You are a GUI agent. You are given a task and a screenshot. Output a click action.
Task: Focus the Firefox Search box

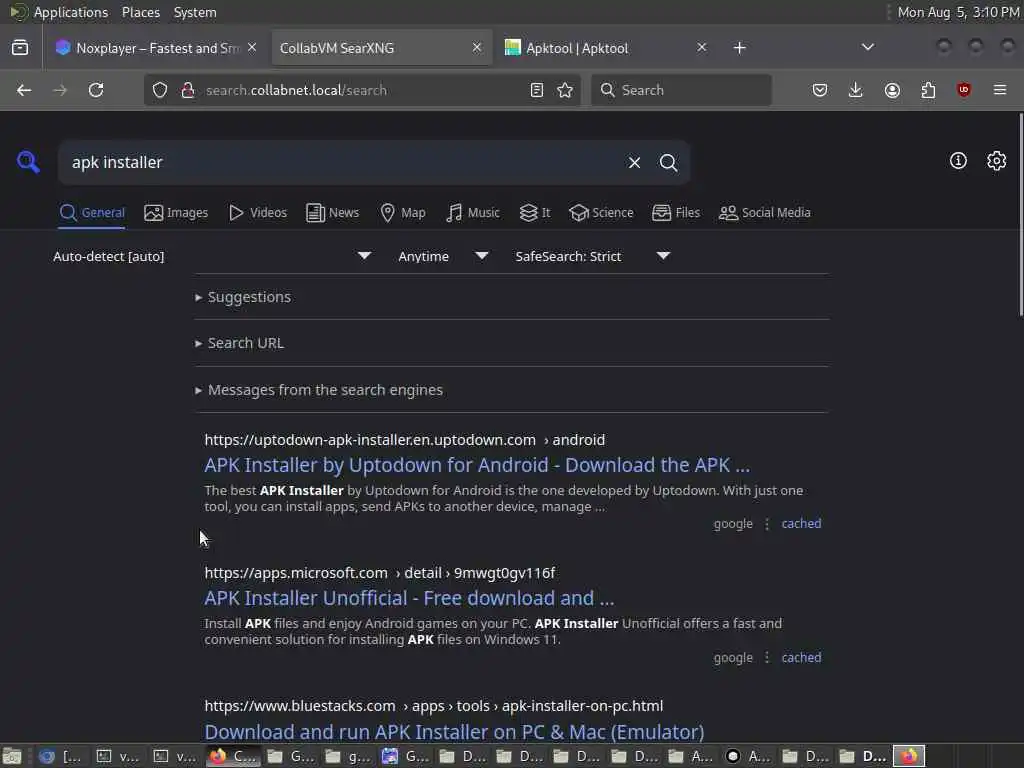pyautogui.click(x=681, y=90)
